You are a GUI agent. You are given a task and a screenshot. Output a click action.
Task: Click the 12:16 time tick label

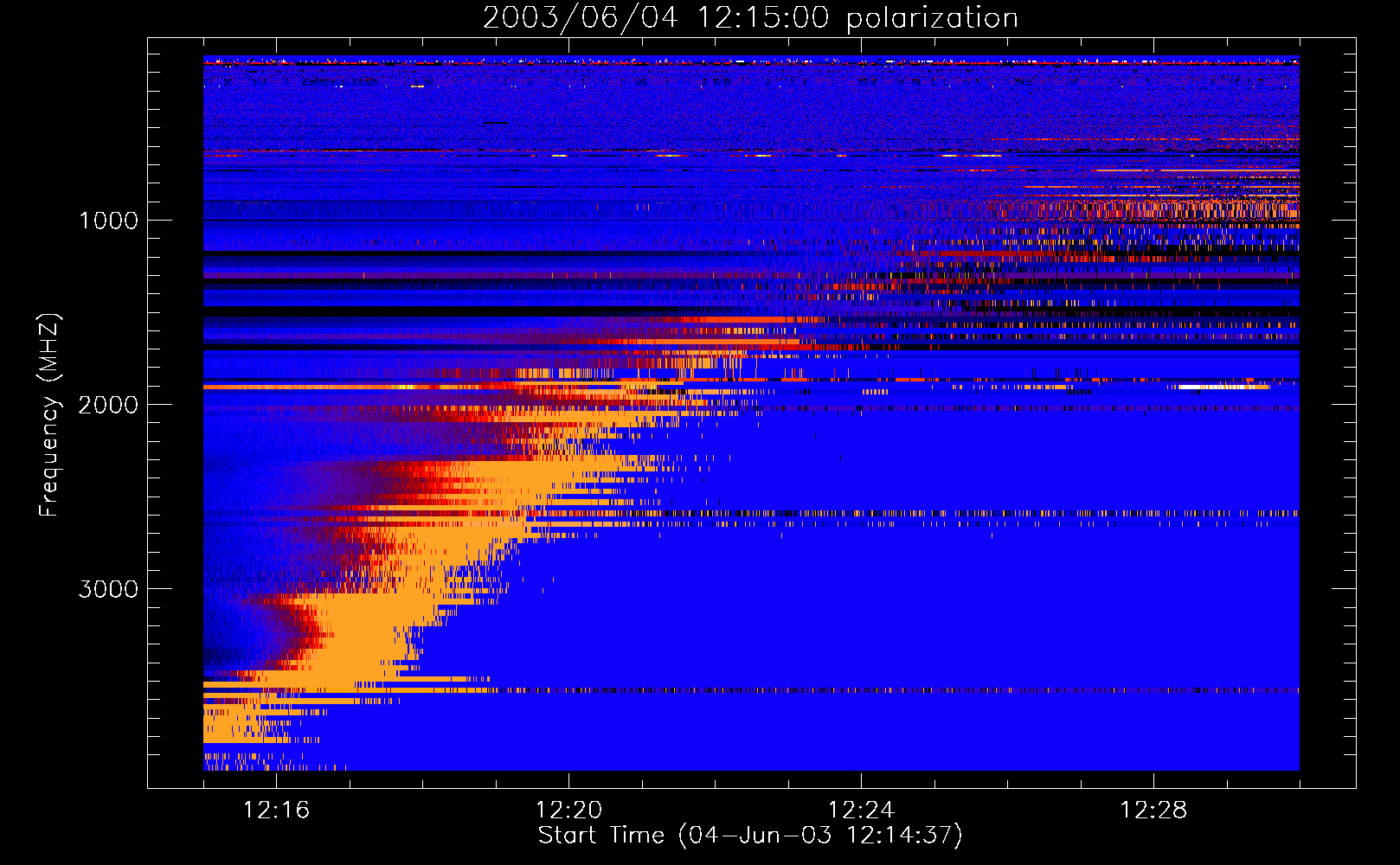[276, 811]
